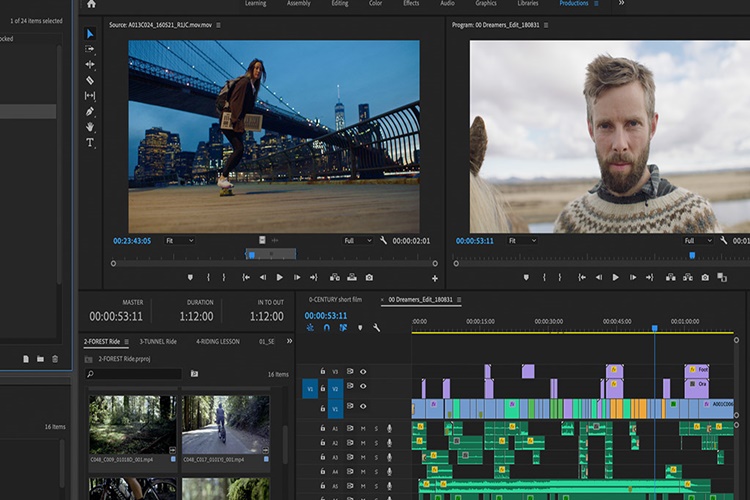
Task: Click the timeline playhead marker
Action: click(x=655, y=328)
